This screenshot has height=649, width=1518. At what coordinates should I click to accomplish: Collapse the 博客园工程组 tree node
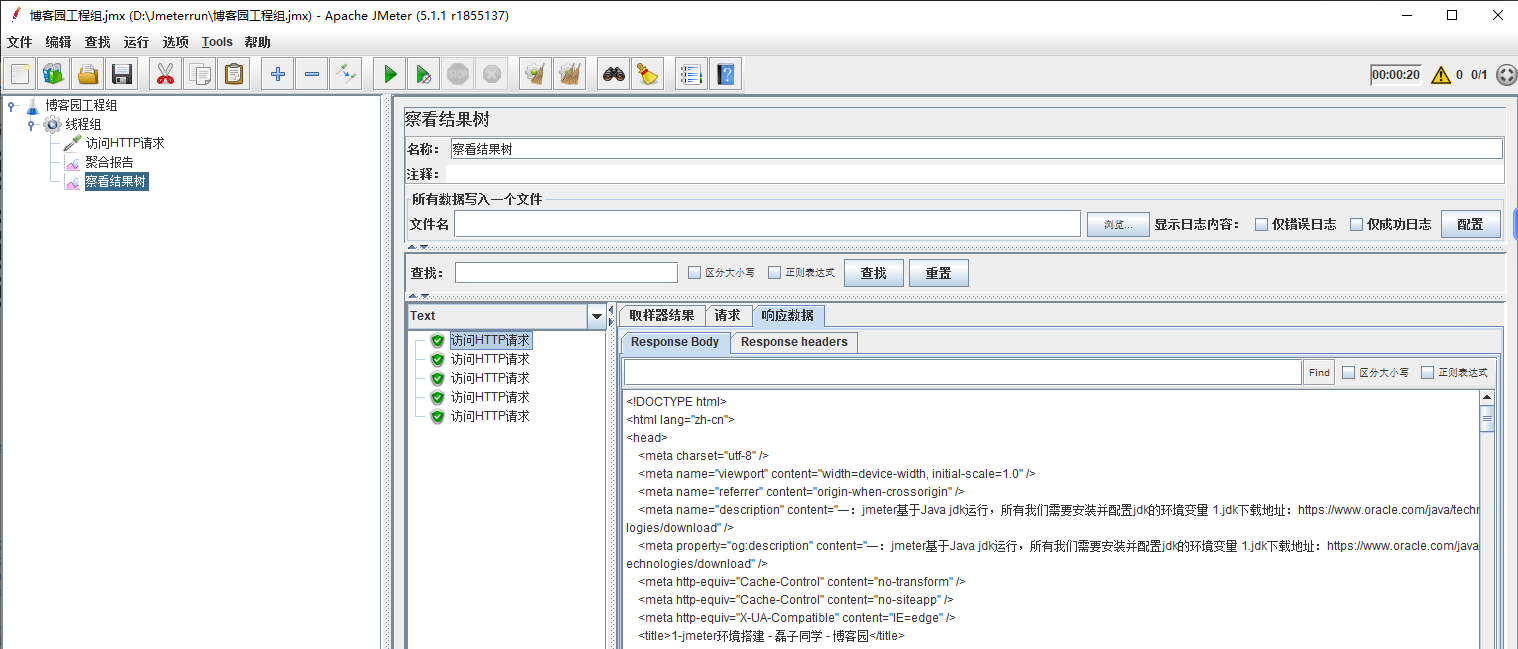11,105
